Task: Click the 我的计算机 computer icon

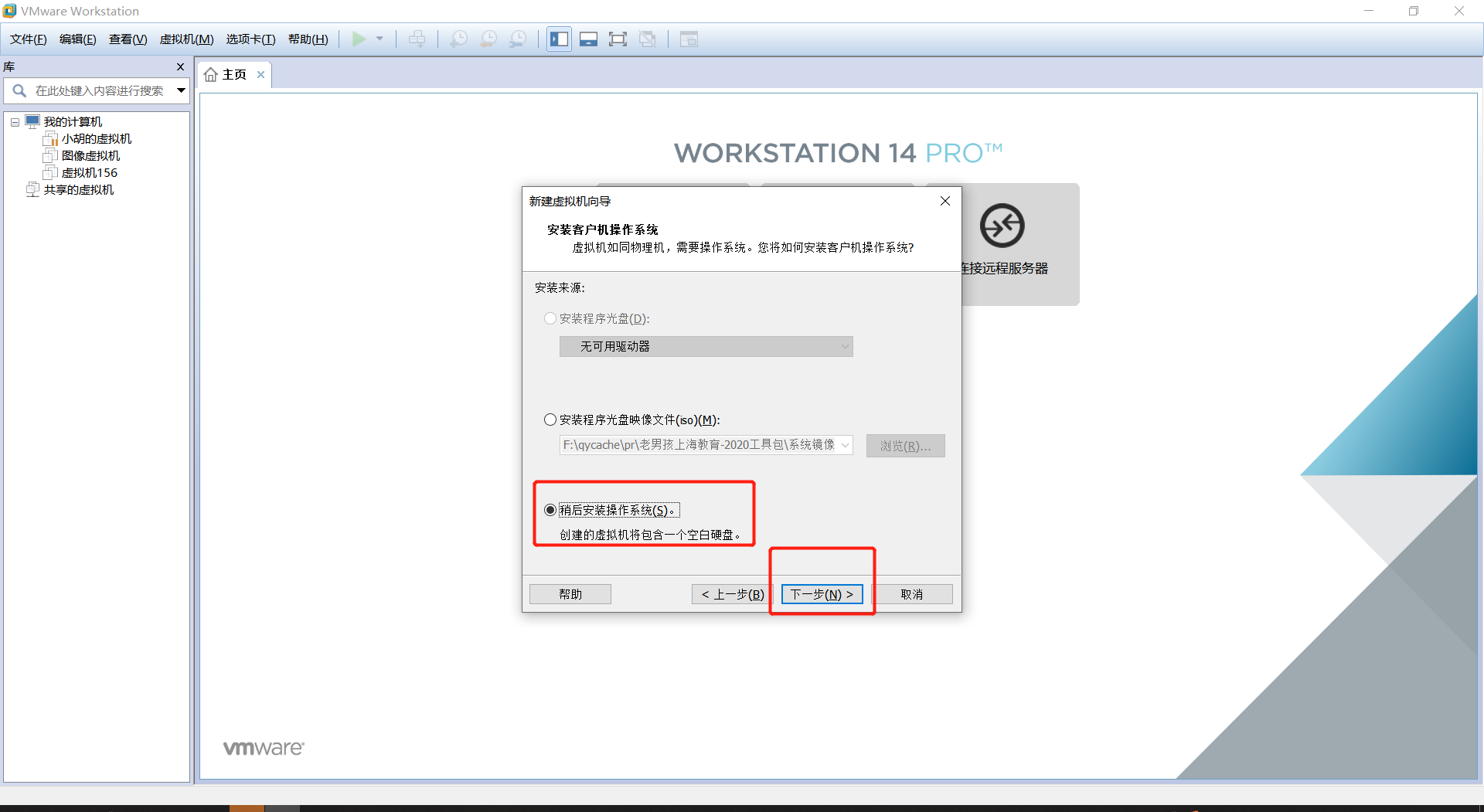Action: [32, 122]
